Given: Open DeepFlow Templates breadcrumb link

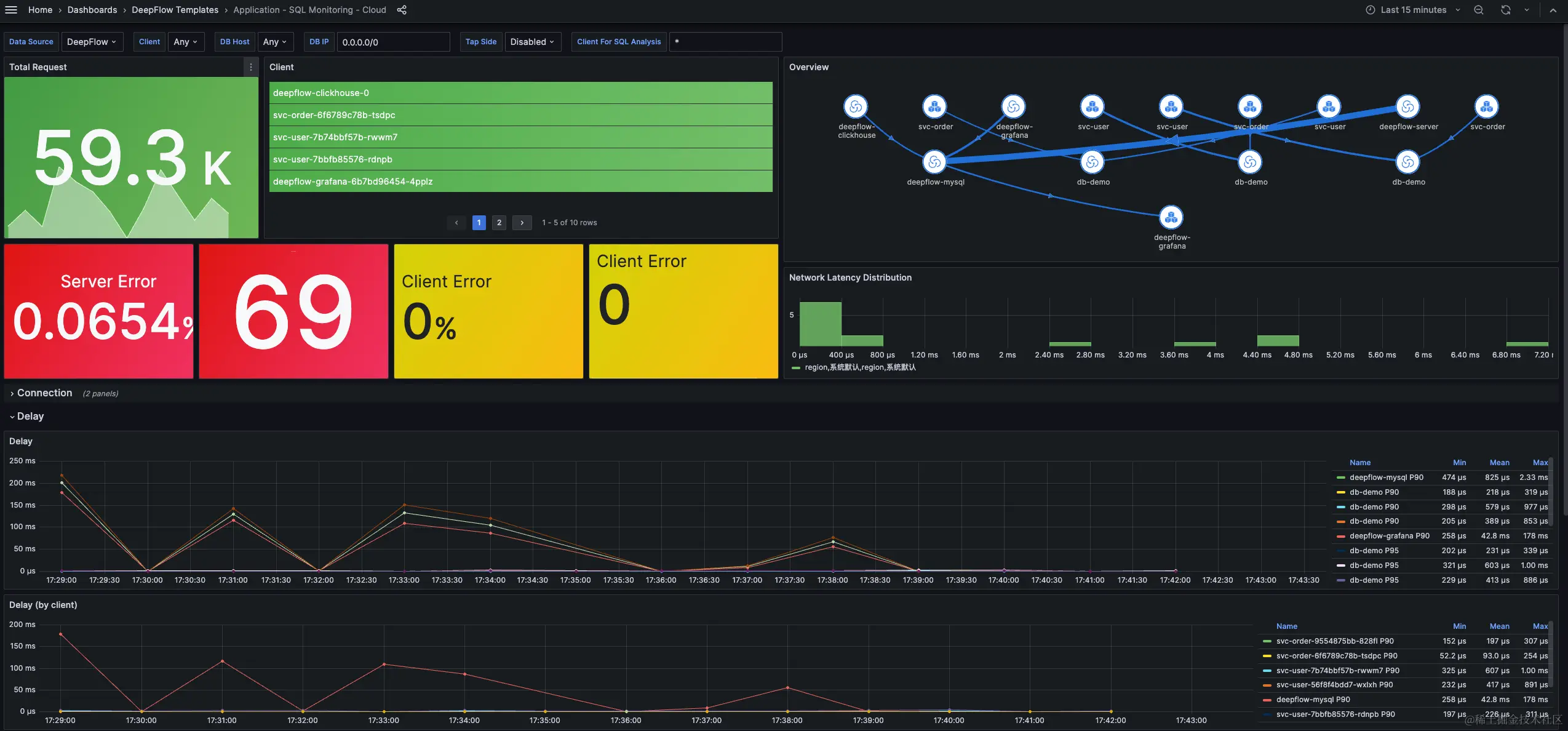Looking at the screenshot, I should point(175,10).
